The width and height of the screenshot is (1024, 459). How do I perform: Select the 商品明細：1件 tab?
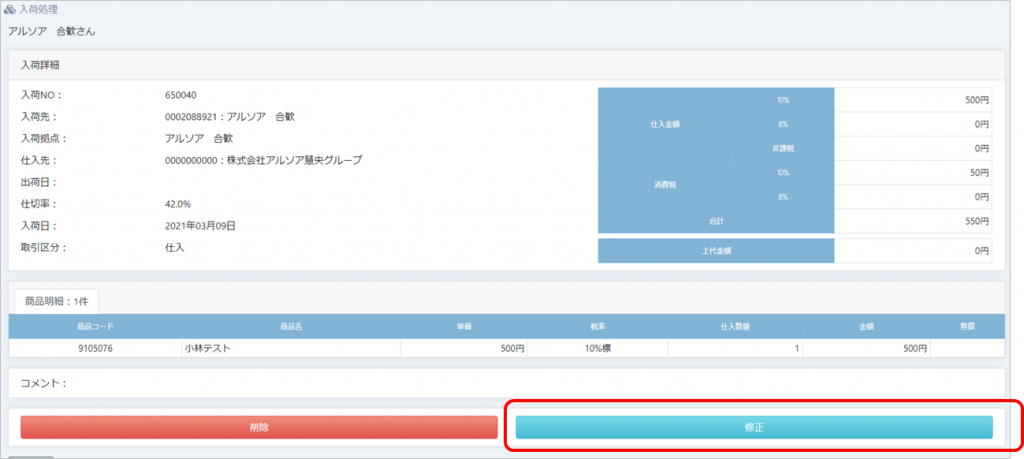[54, 300]
